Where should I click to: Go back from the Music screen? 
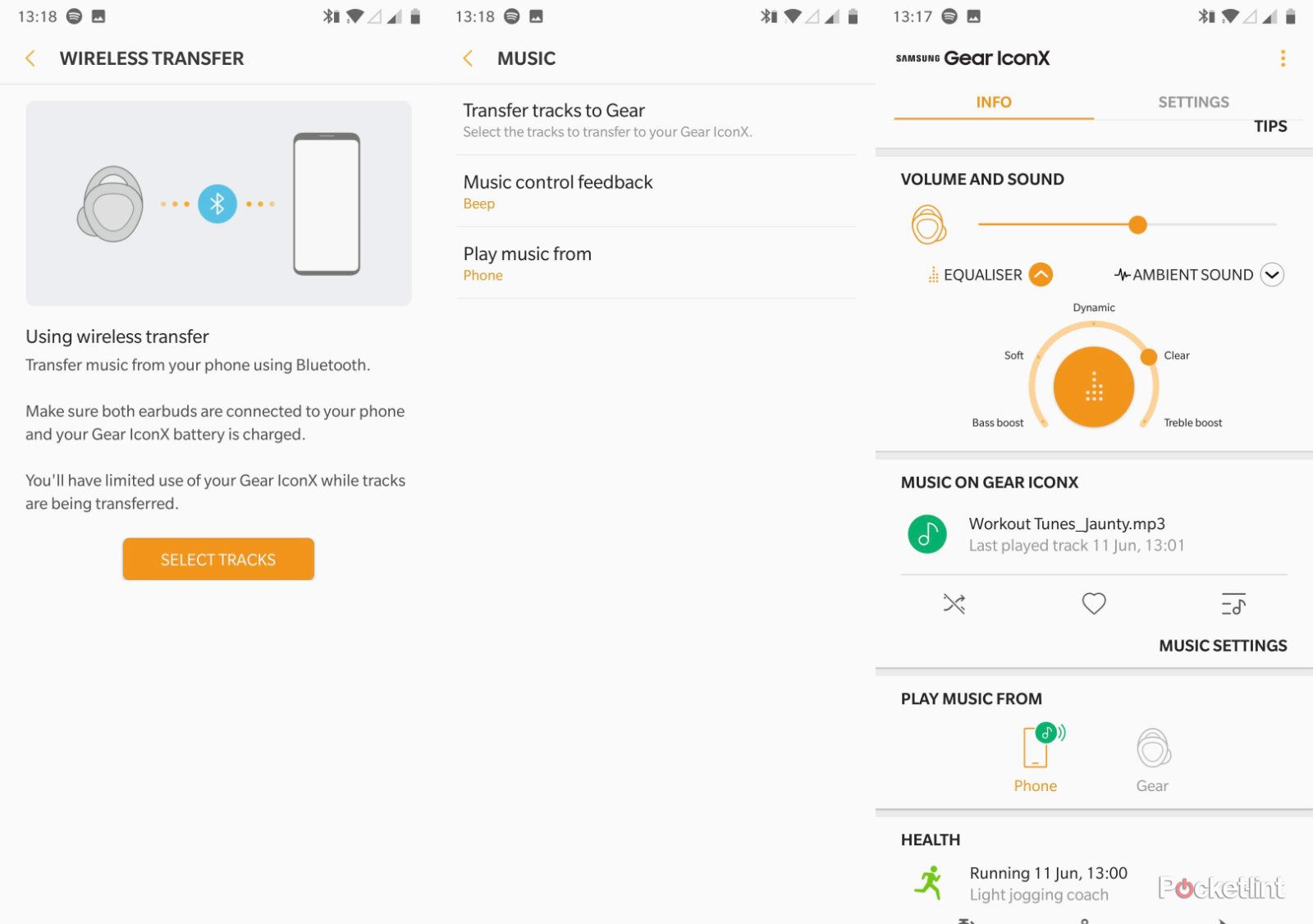click(x=468, y=58)
